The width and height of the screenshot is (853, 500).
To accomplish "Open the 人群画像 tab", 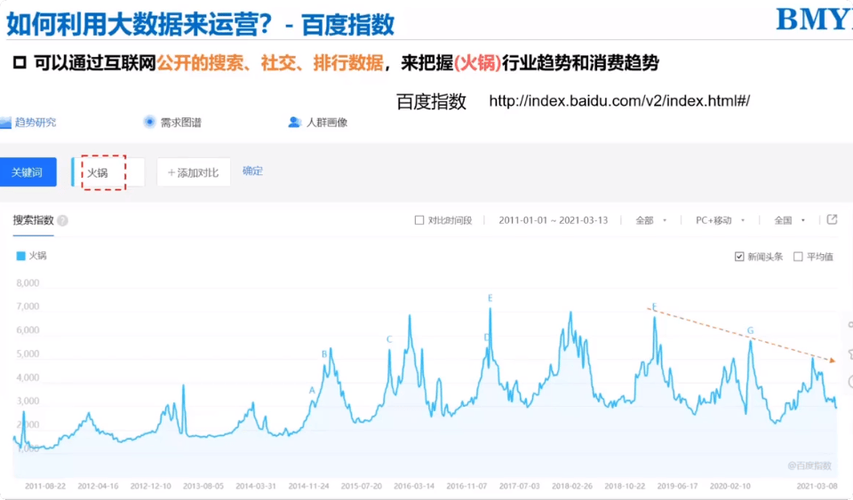I will coord(318,122).
